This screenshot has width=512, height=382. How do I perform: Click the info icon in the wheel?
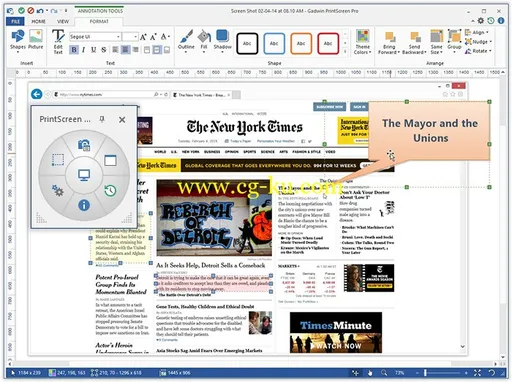point(84,205)
